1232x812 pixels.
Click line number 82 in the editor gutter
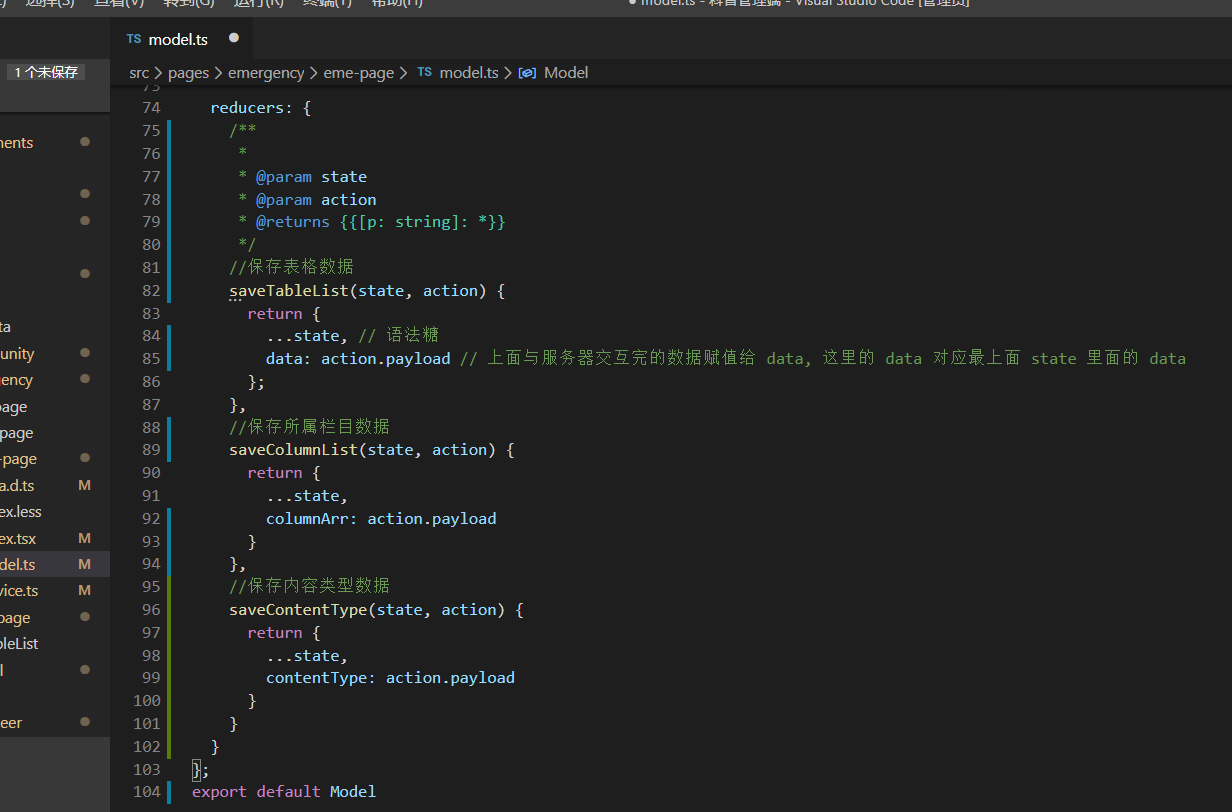click(x=150, y=290)
